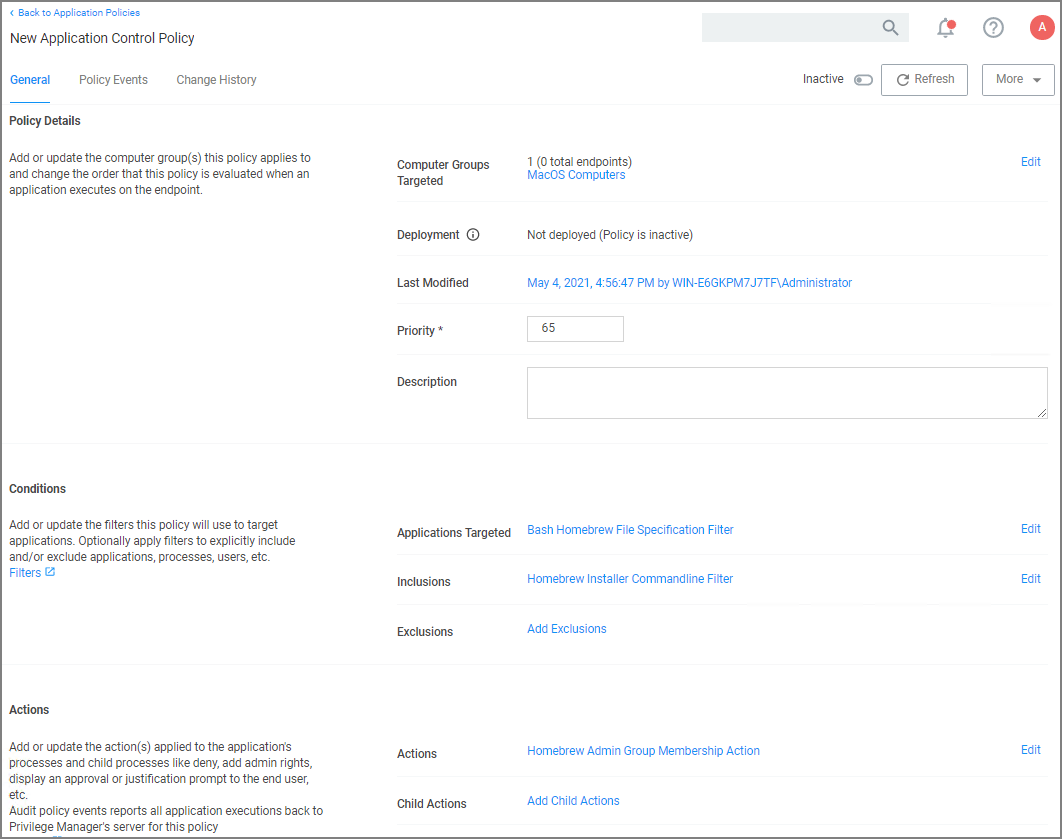This screenshot has height=839, width=1062.
Task: Open the notifications bell
Action: click(945, 28)
